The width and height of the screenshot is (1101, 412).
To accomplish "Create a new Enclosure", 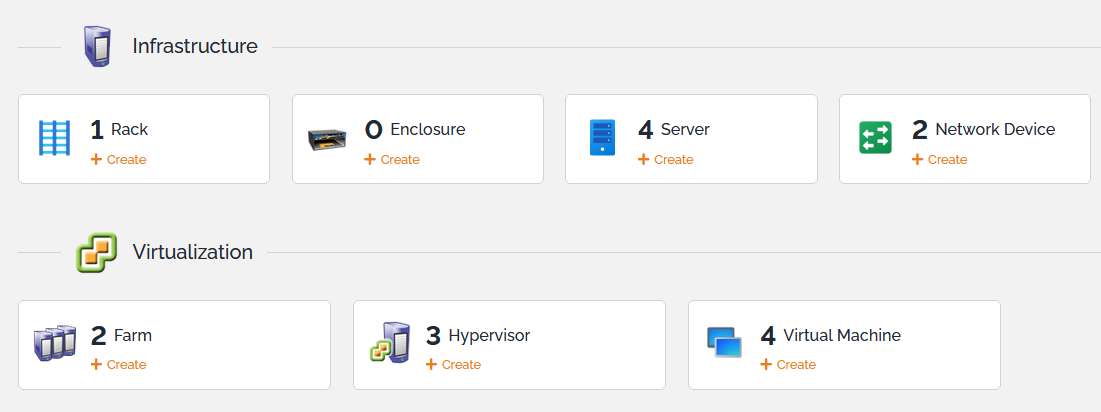I will pyautogui.click(x=392, y=160).
